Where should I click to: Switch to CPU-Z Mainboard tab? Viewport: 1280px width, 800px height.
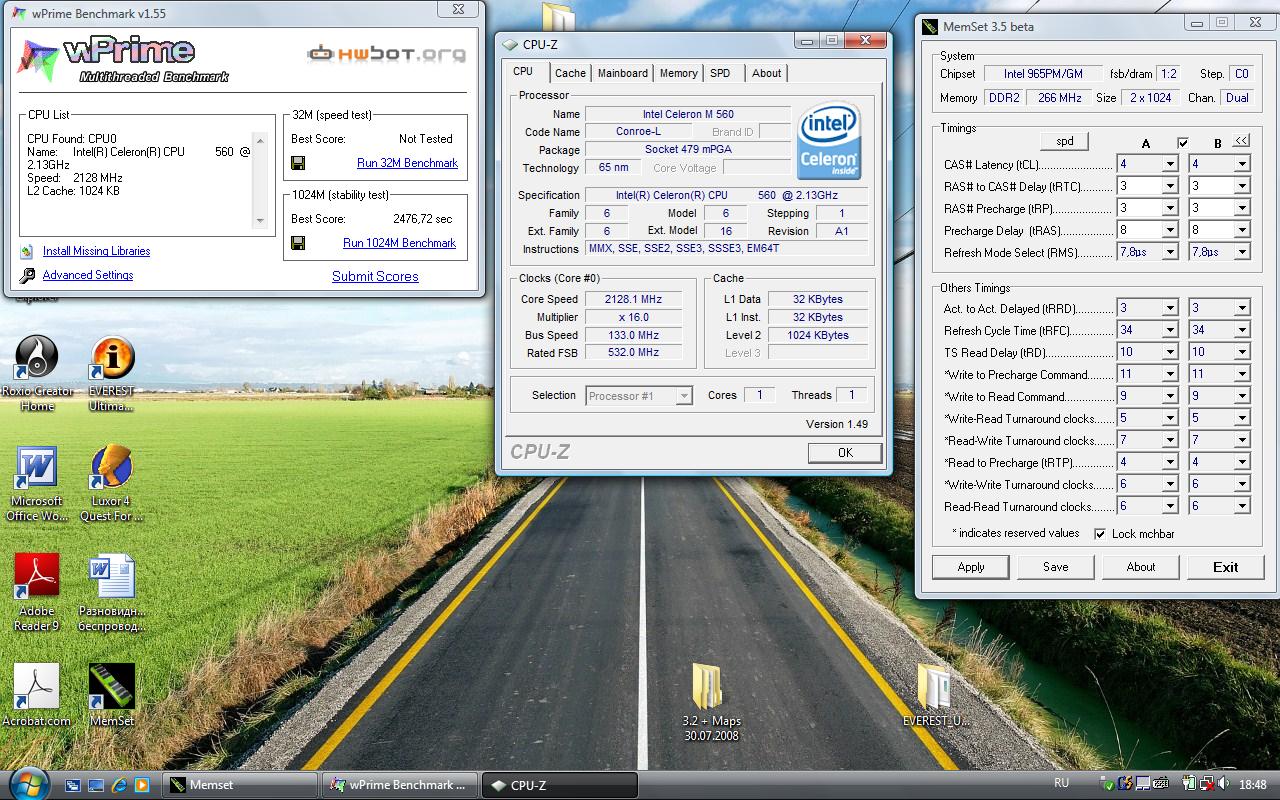[623, 73]
